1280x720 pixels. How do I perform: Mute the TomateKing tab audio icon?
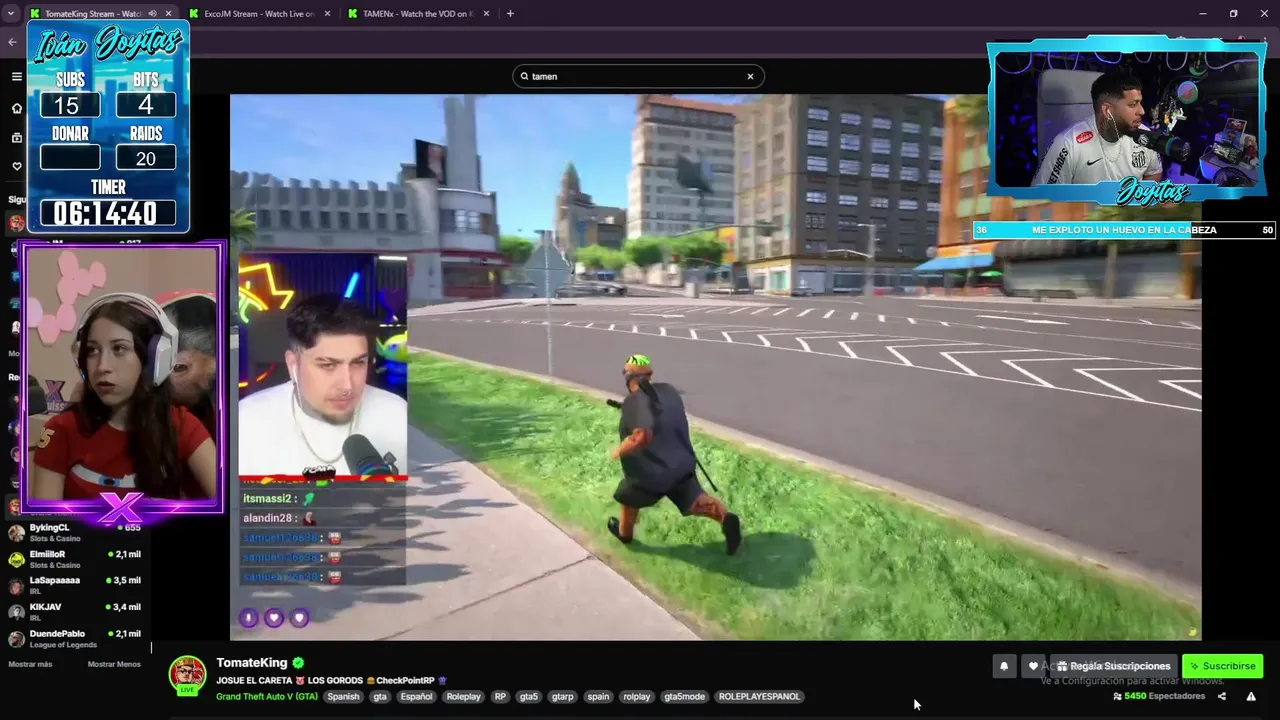point(152,14)
